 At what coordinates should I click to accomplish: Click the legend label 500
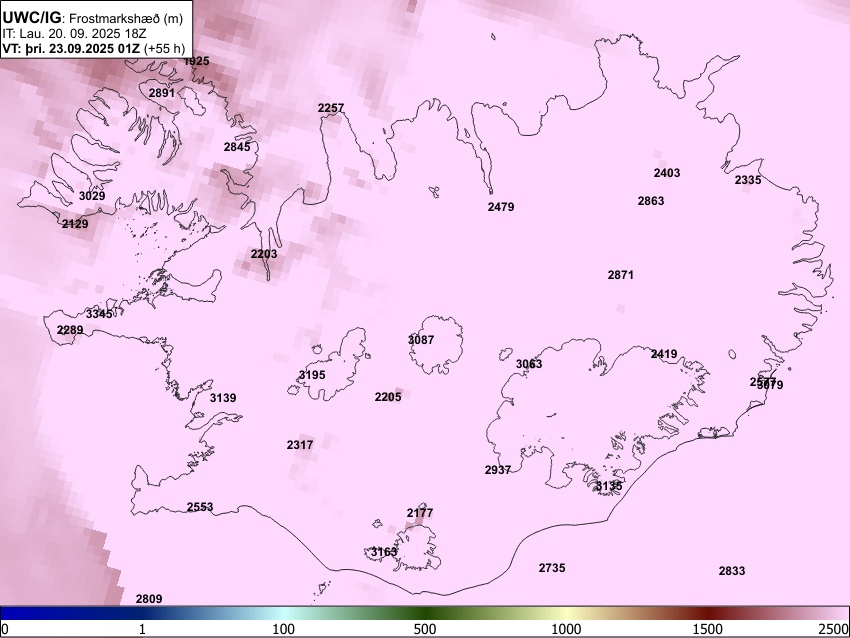pos(425,629)
